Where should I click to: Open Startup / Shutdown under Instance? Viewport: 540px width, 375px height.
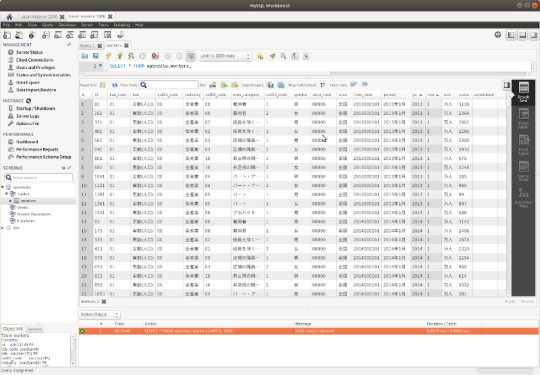(35, 108)
